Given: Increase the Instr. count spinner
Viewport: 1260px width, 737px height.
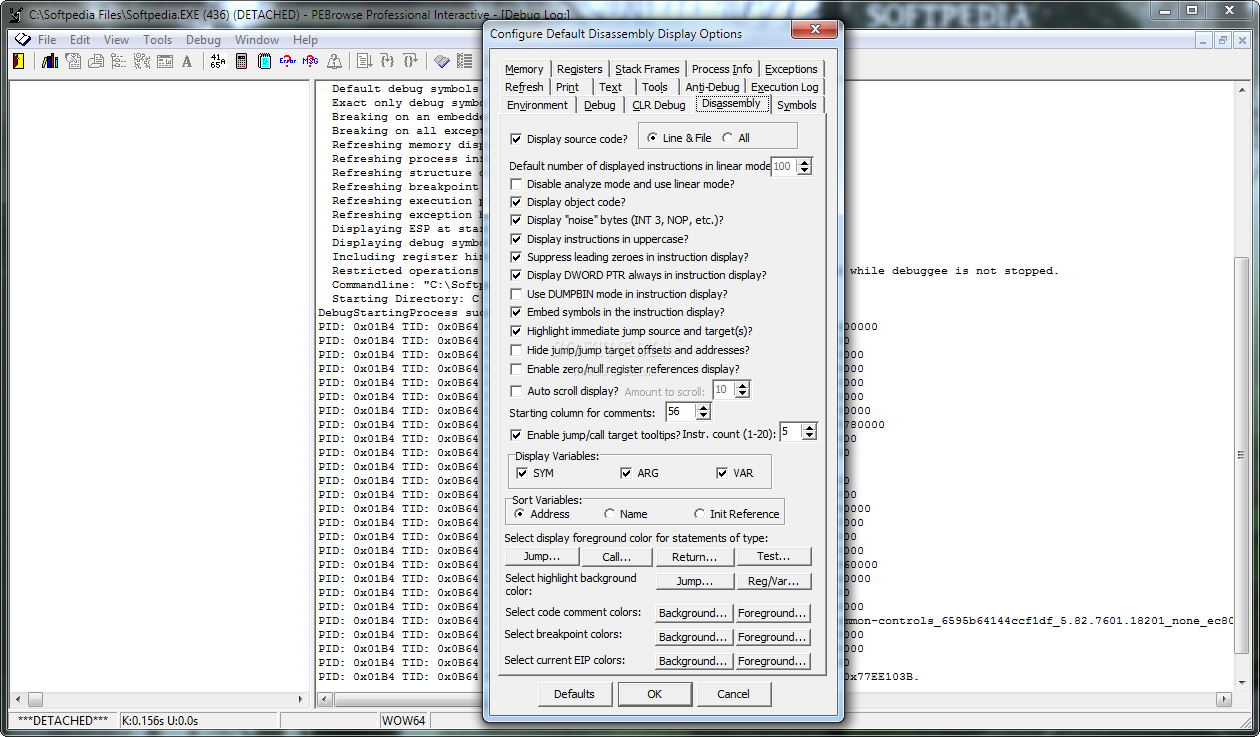Looking at the screenshot, I should tap(809, 428).
